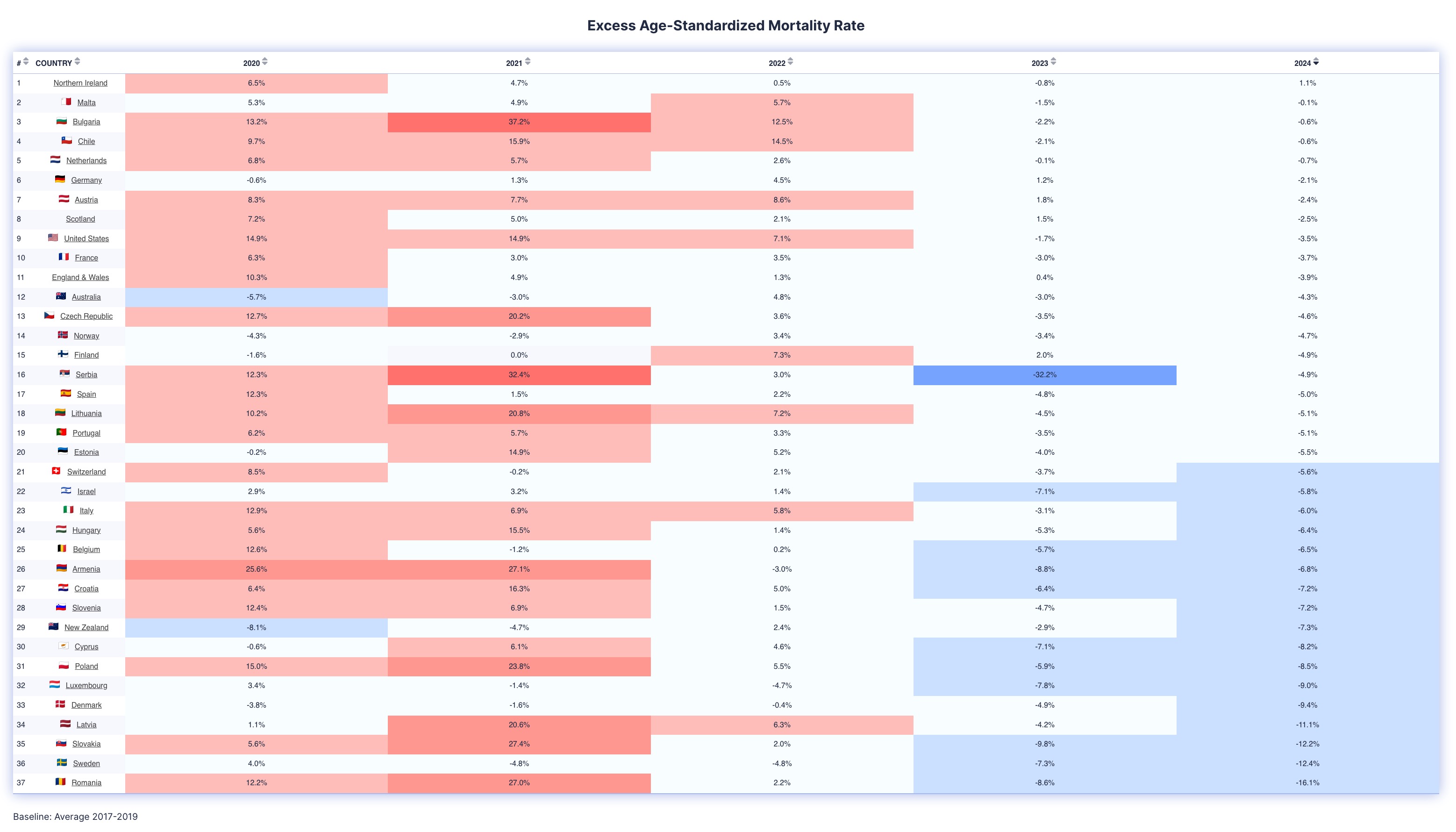Sort by the COUNTRY column arrows
This screenshot has width=1456, height=832.
77,62
